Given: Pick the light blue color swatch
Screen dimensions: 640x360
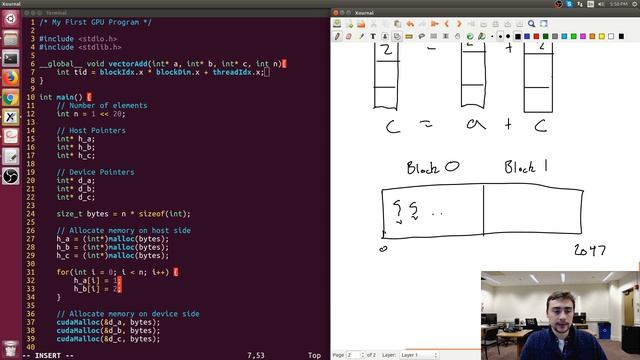Looking at the screenshot, I should point(564,36).
